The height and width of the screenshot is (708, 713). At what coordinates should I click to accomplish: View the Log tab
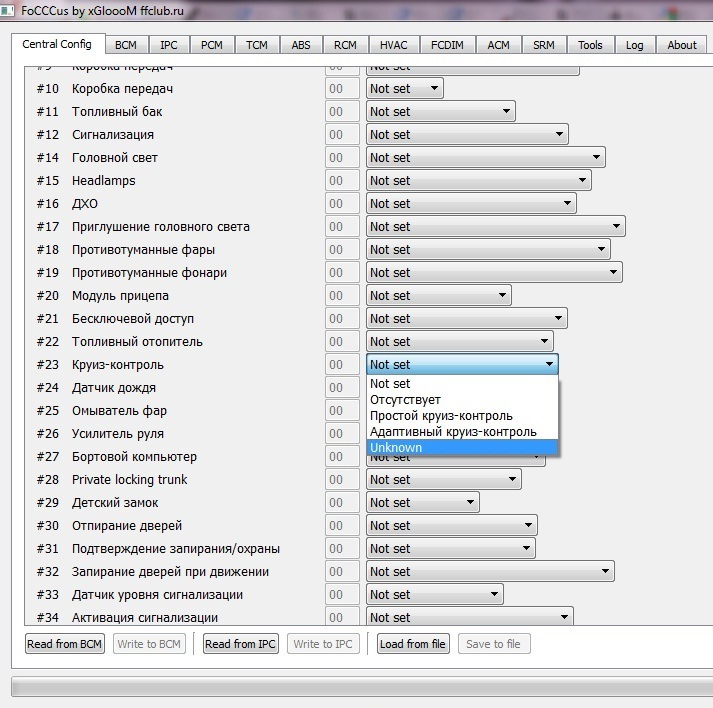click(635, 45)
